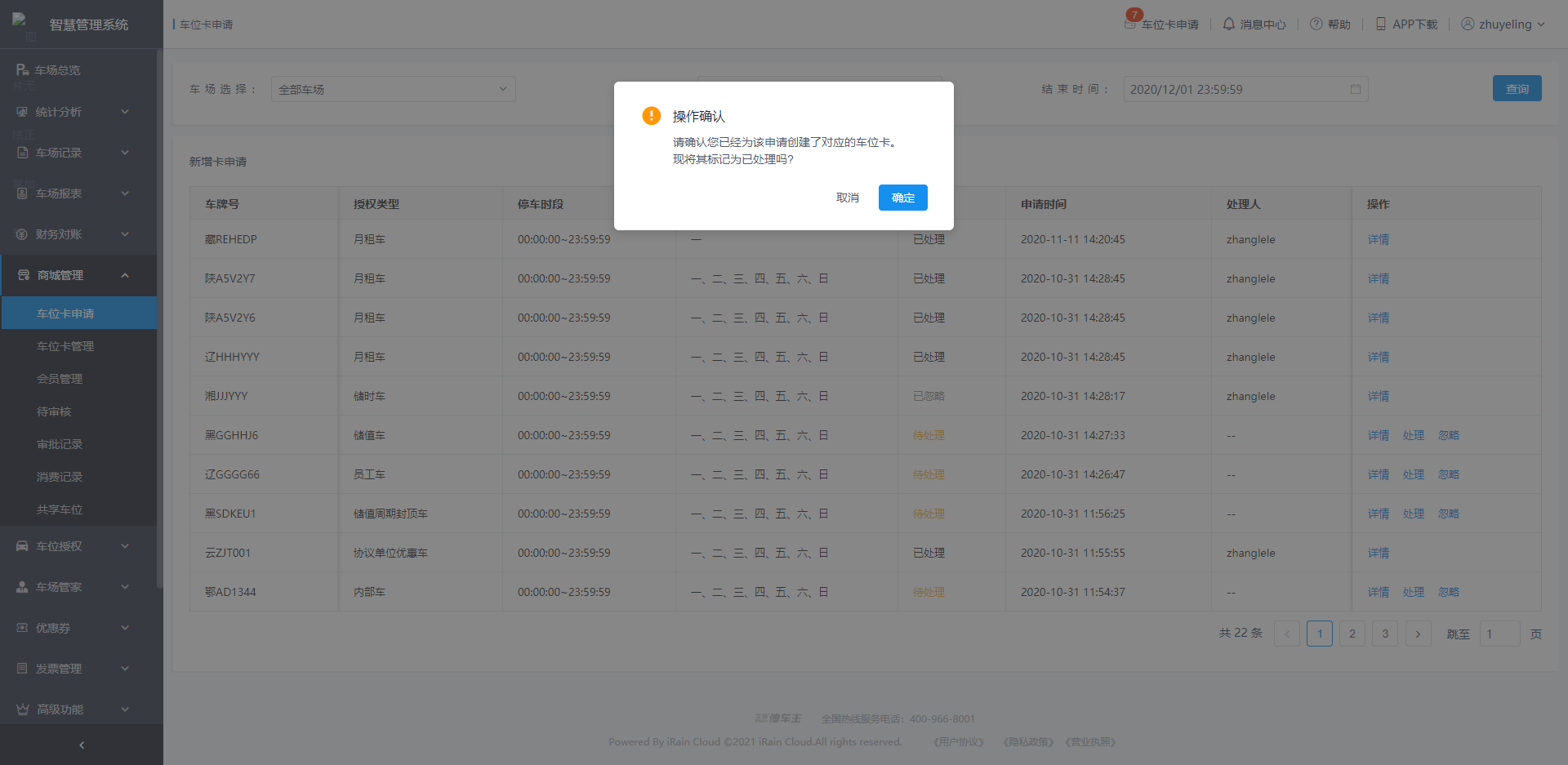Open the zhuyeling account dropdown arrow

click(1541, 24)
